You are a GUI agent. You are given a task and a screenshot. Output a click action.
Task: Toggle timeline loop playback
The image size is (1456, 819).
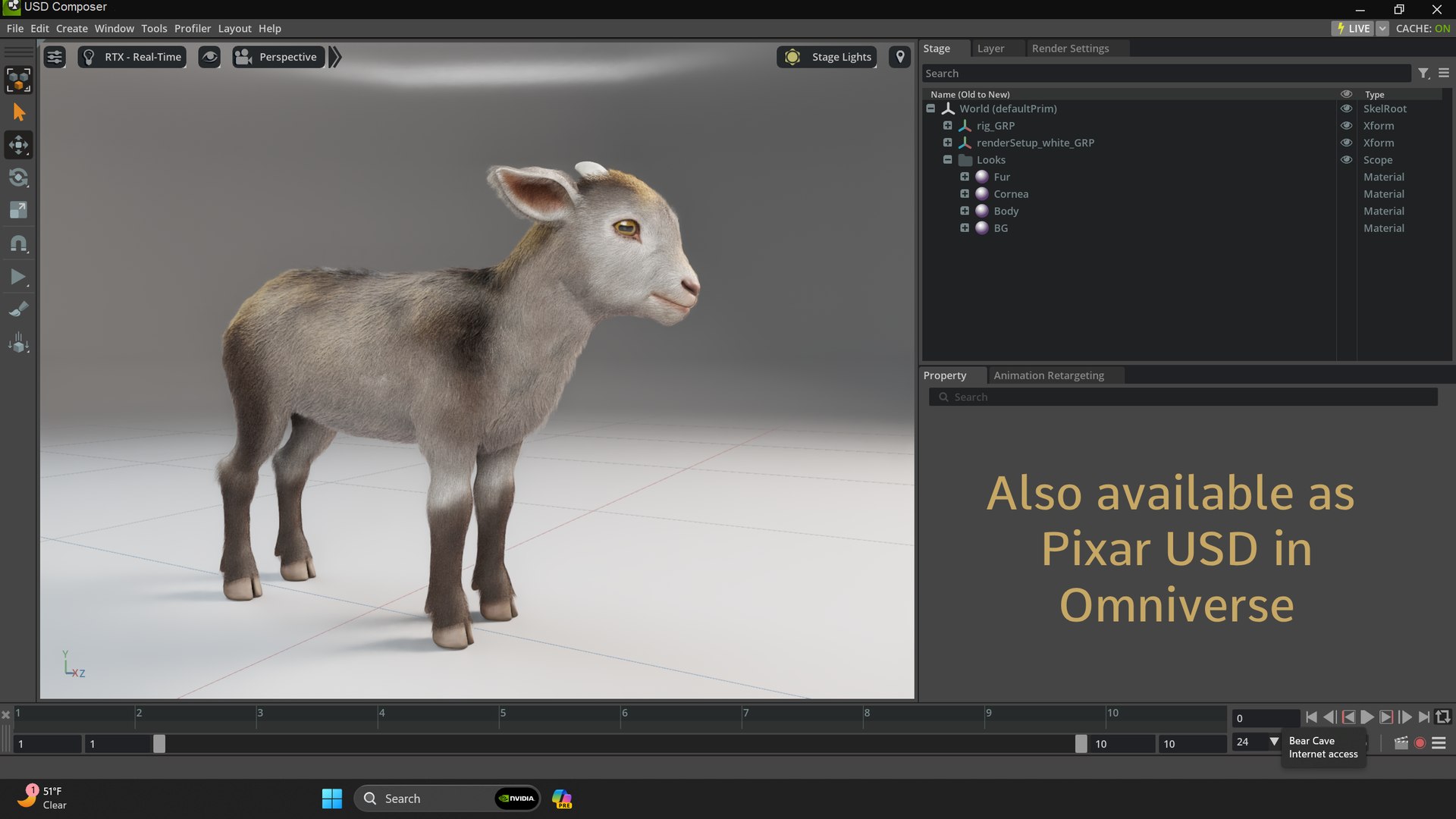point(1443,717)
